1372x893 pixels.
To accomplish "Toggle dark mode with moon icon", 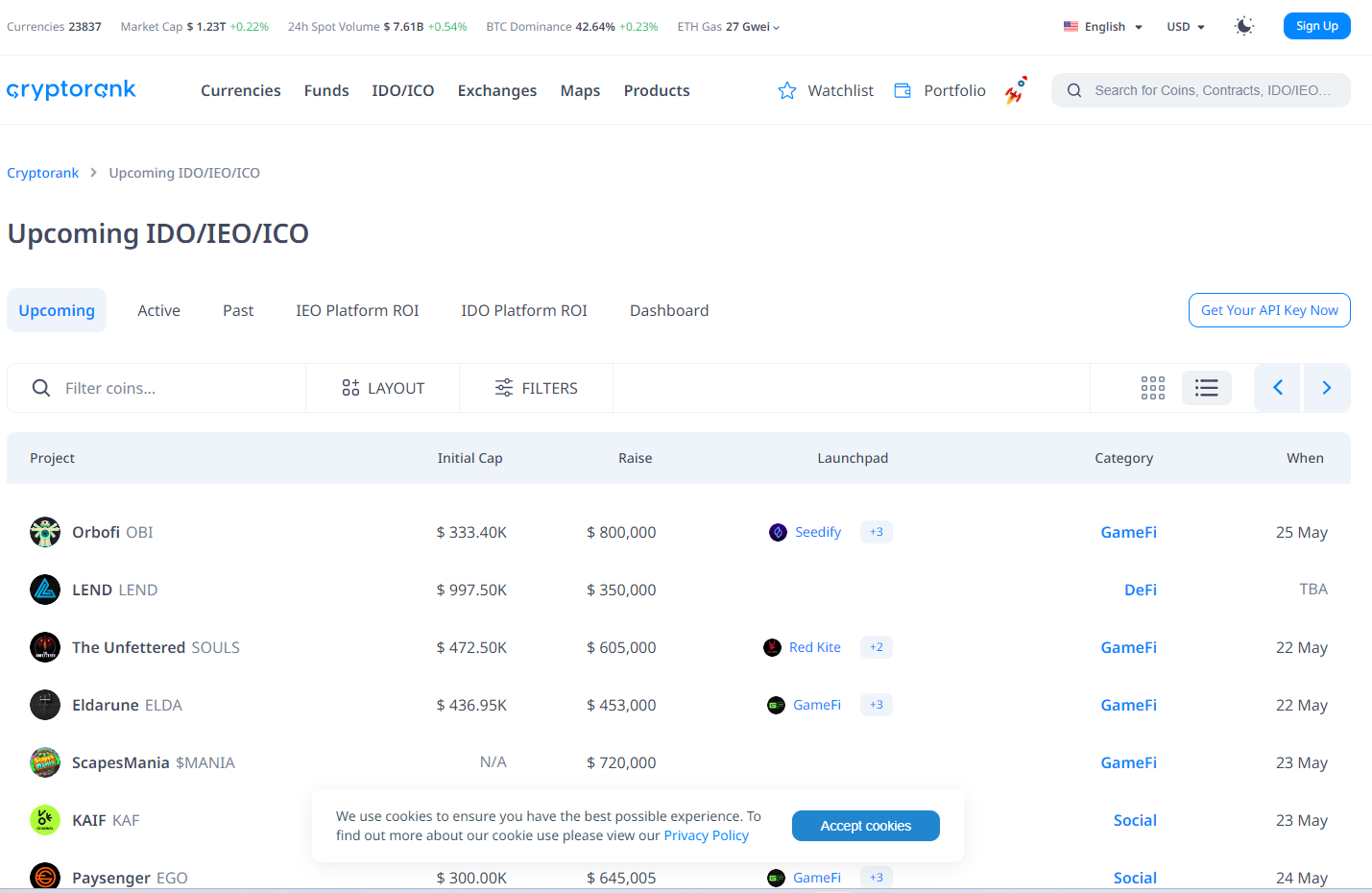I will pos(1244,26).
